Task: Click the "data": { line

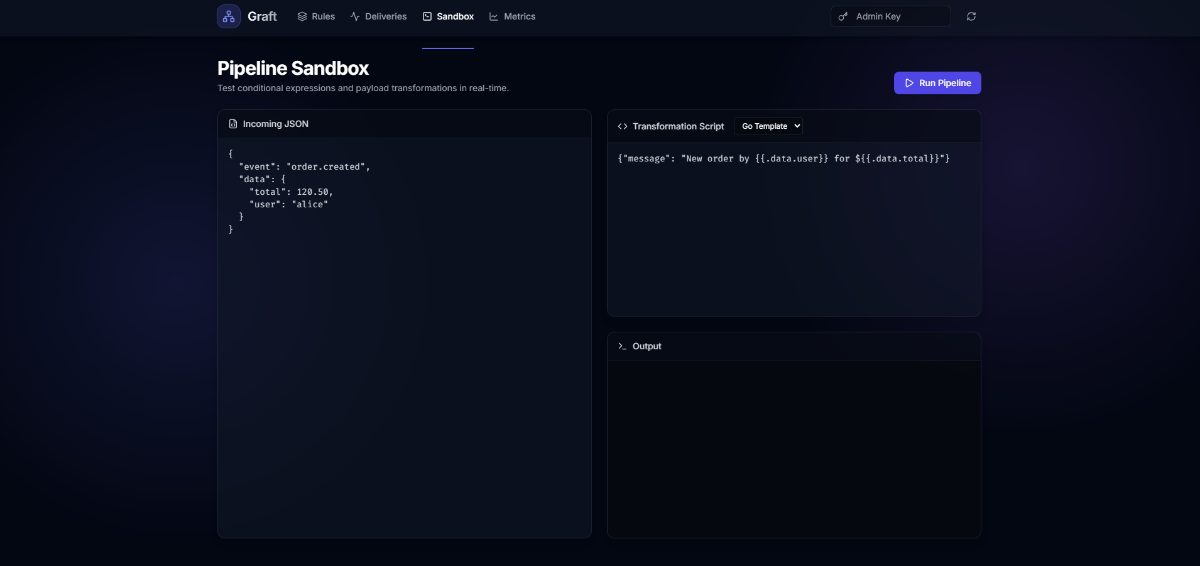Action: [262, 179]
